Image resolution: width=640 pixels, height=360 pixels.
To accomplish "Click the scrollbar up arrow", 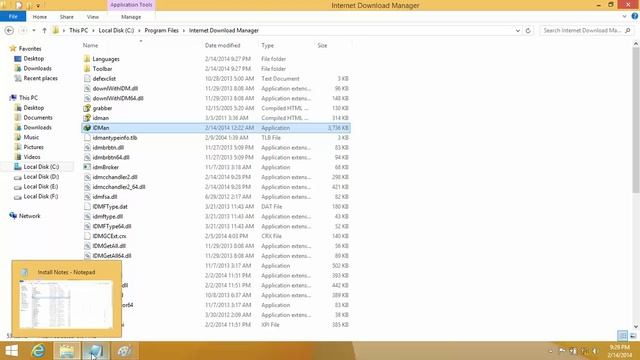I will (x=636, y=44).
